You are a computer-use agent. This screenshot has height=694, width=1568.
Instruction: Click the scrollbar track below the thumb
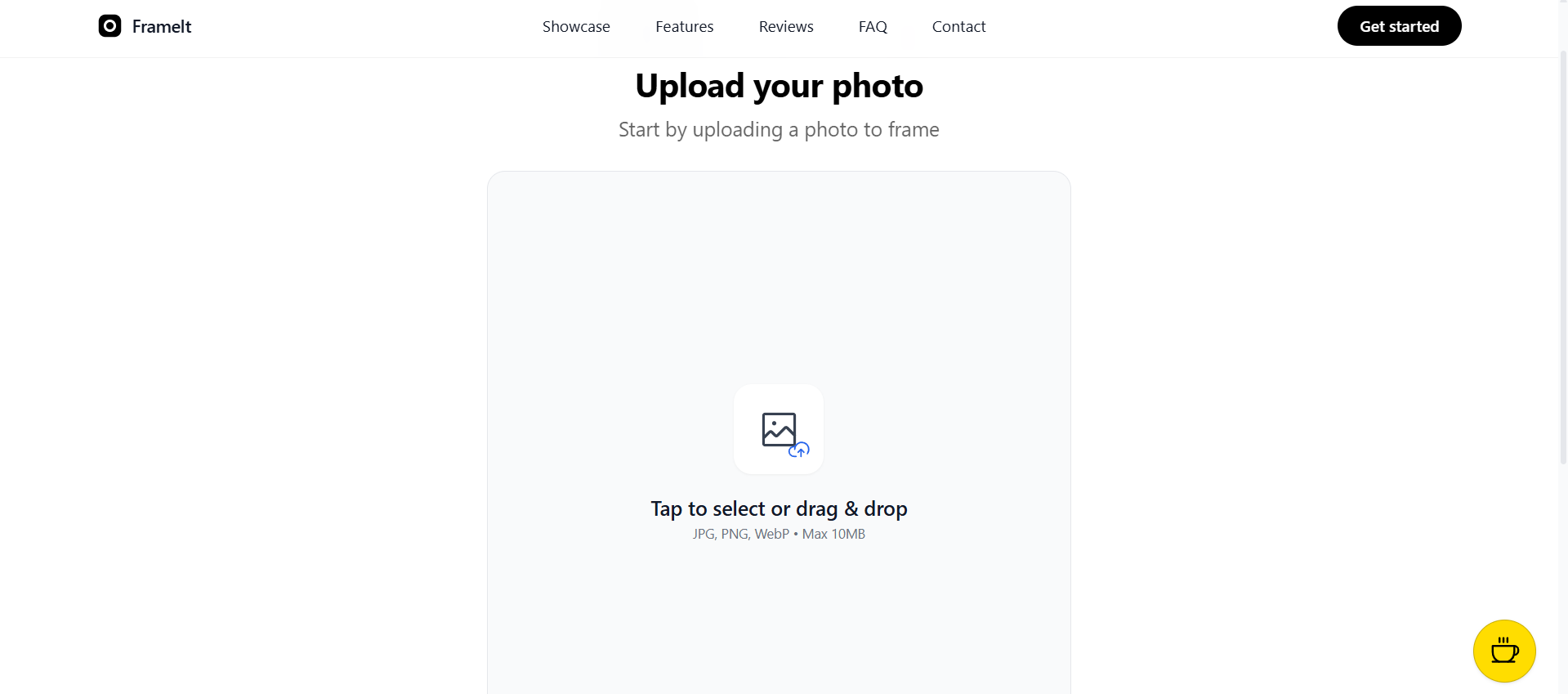1563,579
